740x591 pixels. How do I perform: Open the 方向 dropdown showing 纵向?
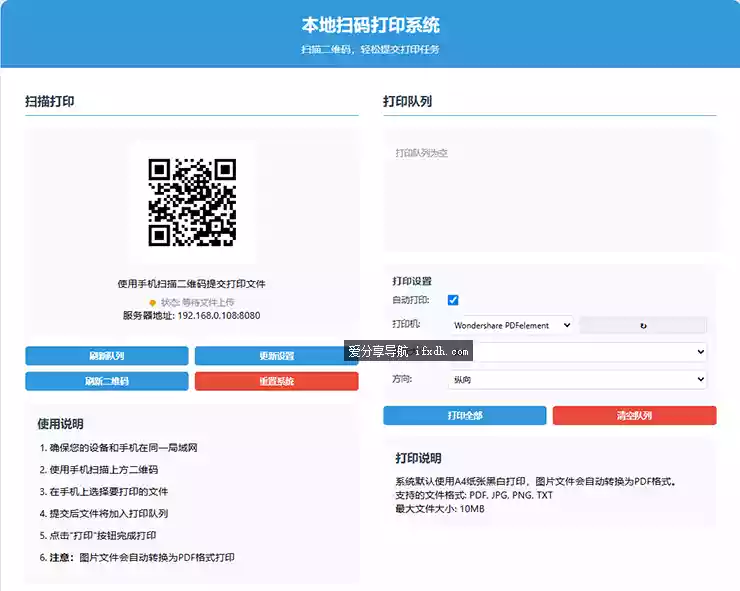tap(577, 379)
